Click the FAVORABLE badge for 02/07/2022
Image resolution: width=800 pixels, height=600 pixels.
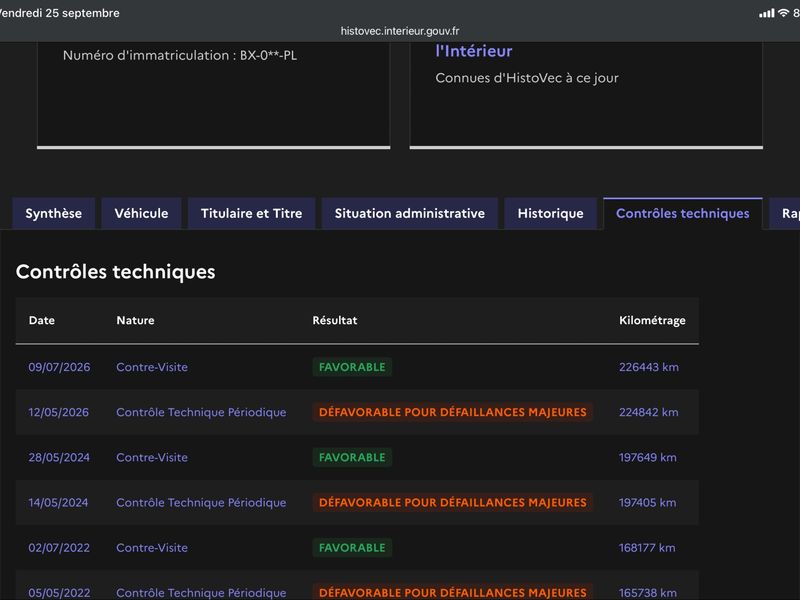352,547
